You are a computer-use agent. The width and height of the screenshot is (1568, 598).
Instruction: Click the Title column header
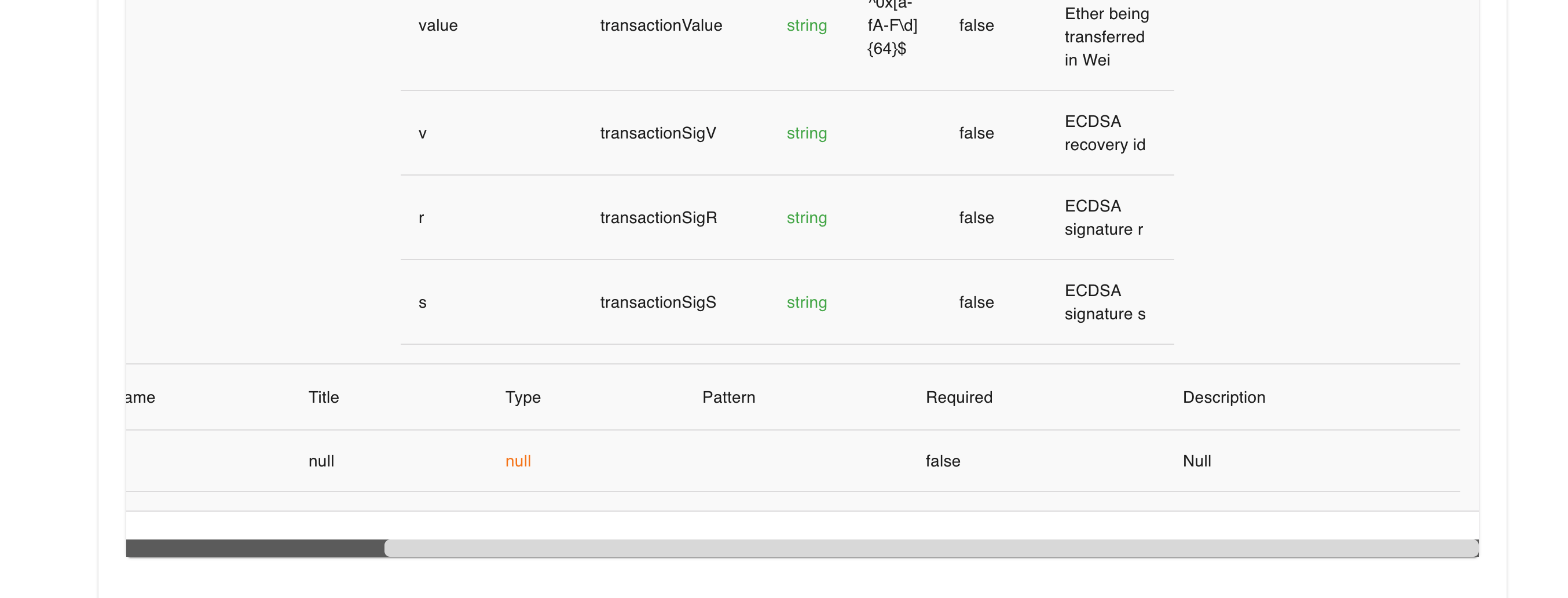click(x=324, y=398)
